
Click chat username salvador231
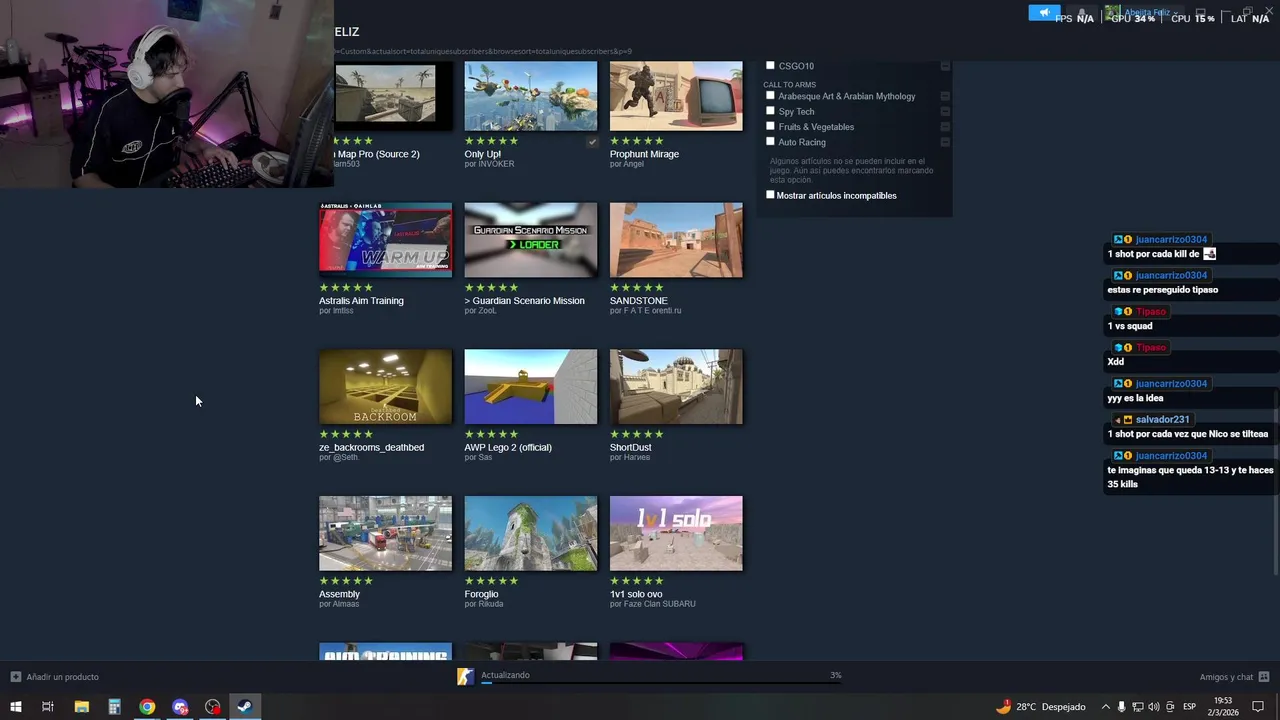(1162, 420)
